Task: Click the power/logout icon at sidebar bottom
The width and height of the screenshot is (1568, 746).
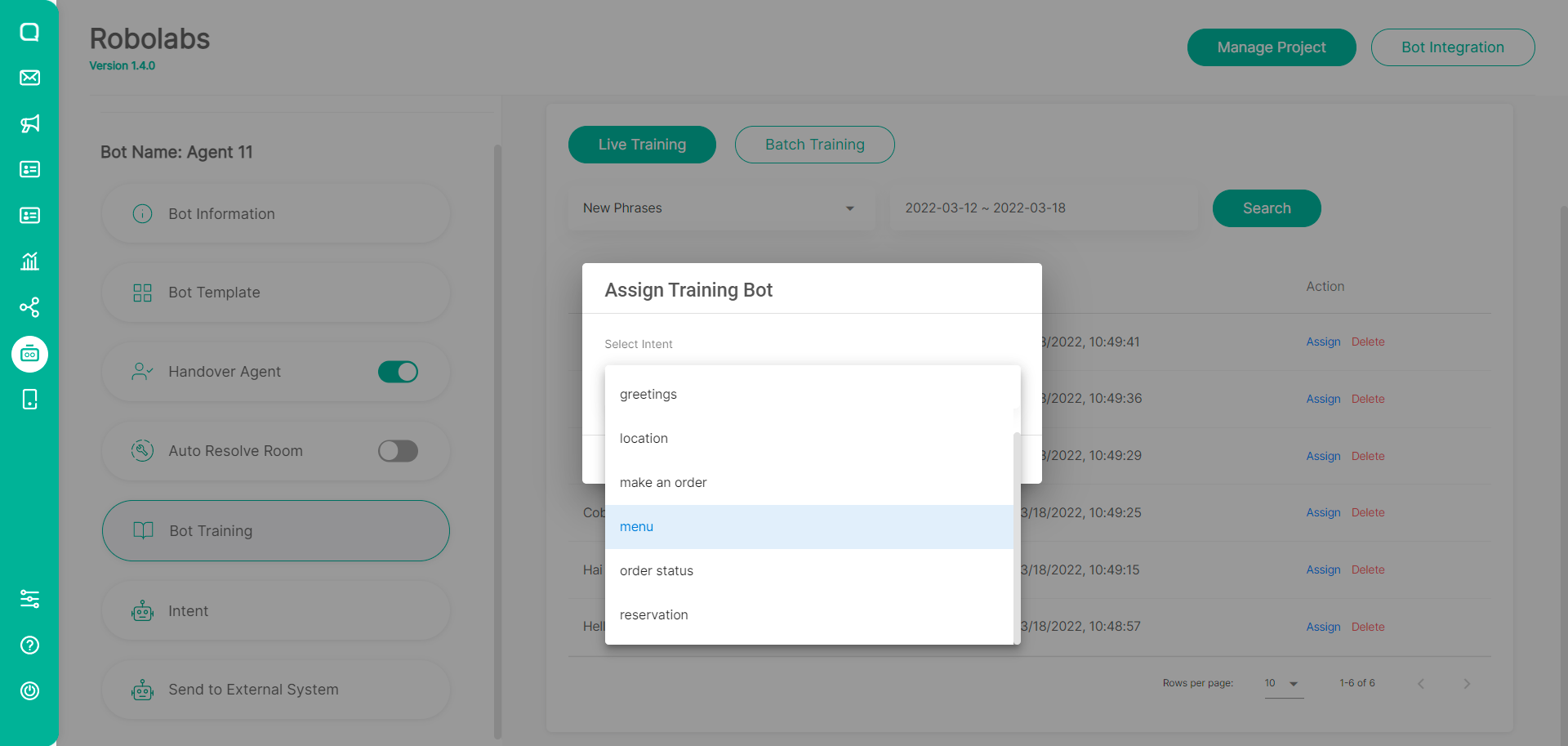Action: coord(29,691)
